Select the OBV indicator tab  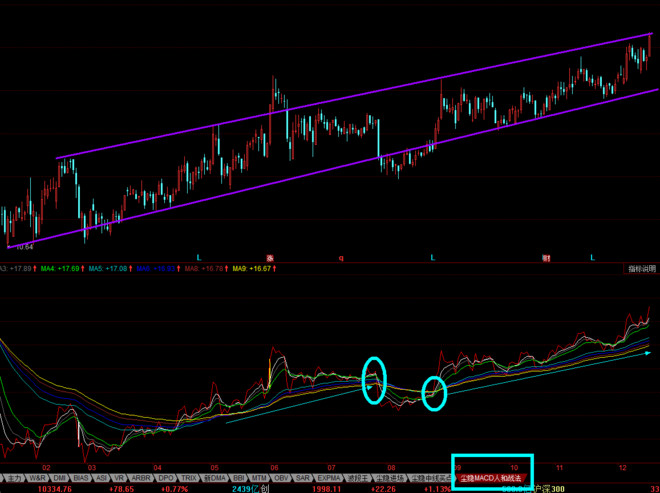(x=280, y=478)
